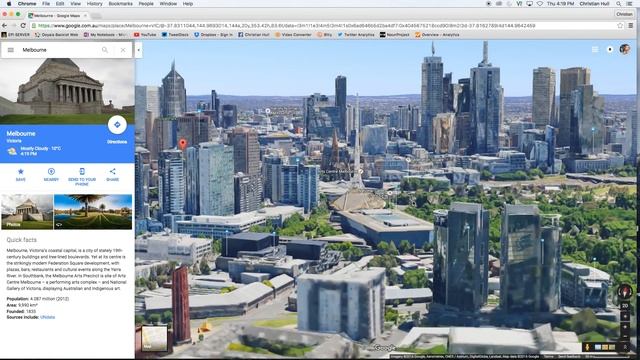The image size is (640, 360).
Task: Open the 360 panorama thumbnail
Action: click(93, 211)
